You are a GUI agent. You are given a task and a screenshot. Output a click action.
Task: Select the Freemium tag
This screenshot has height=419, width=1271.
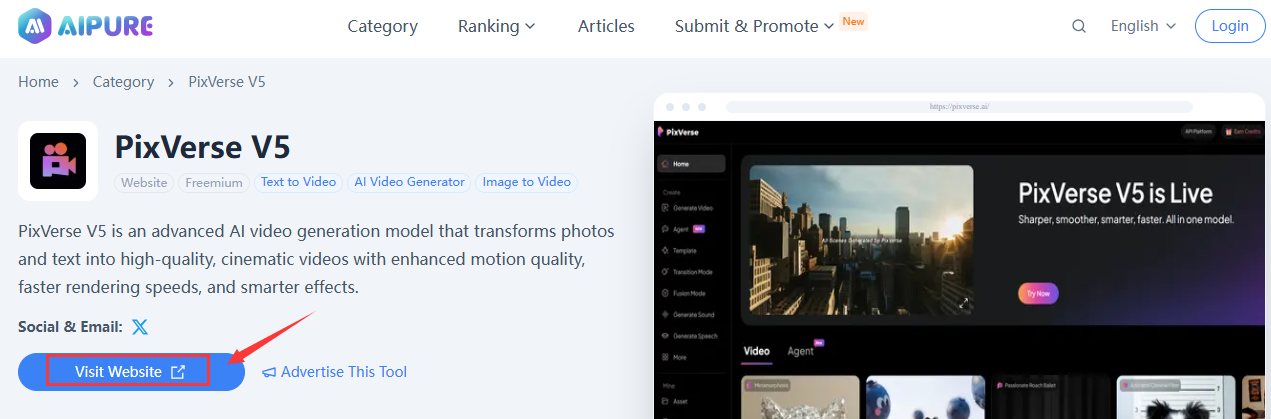214,182
